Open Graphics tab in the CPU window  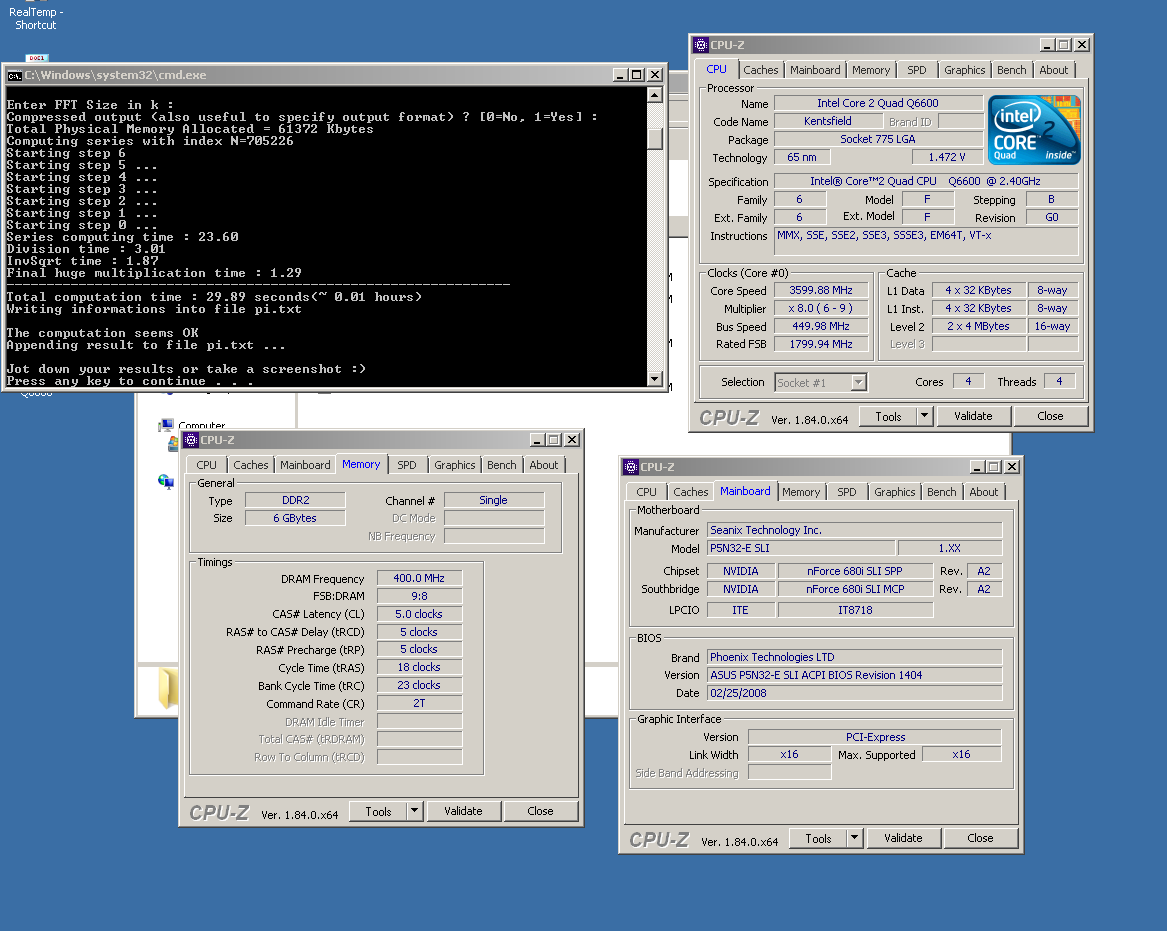965,70
